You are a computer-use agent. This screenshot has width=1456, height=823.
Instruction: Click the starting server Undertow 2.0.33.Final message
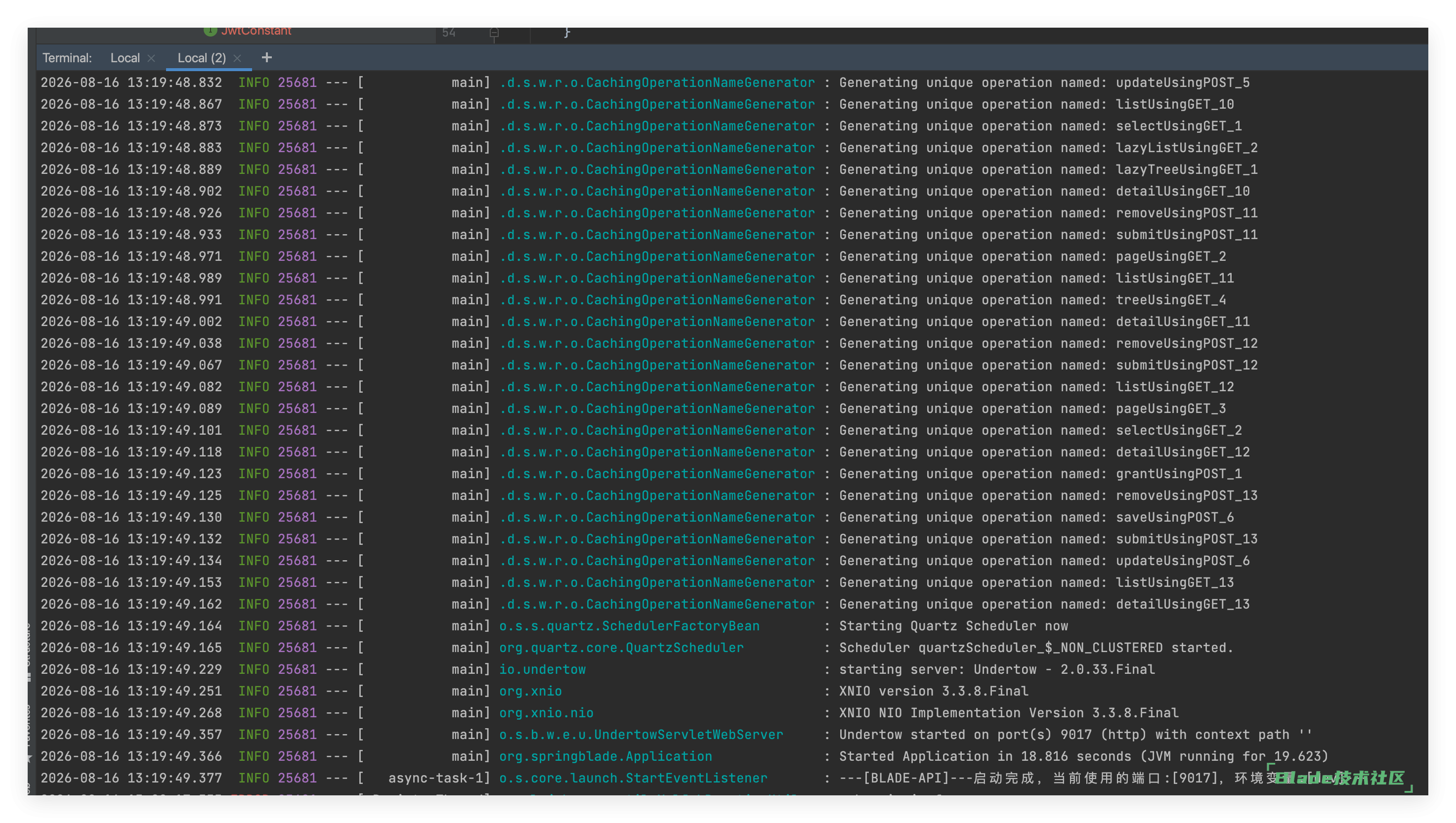(997, 669)
